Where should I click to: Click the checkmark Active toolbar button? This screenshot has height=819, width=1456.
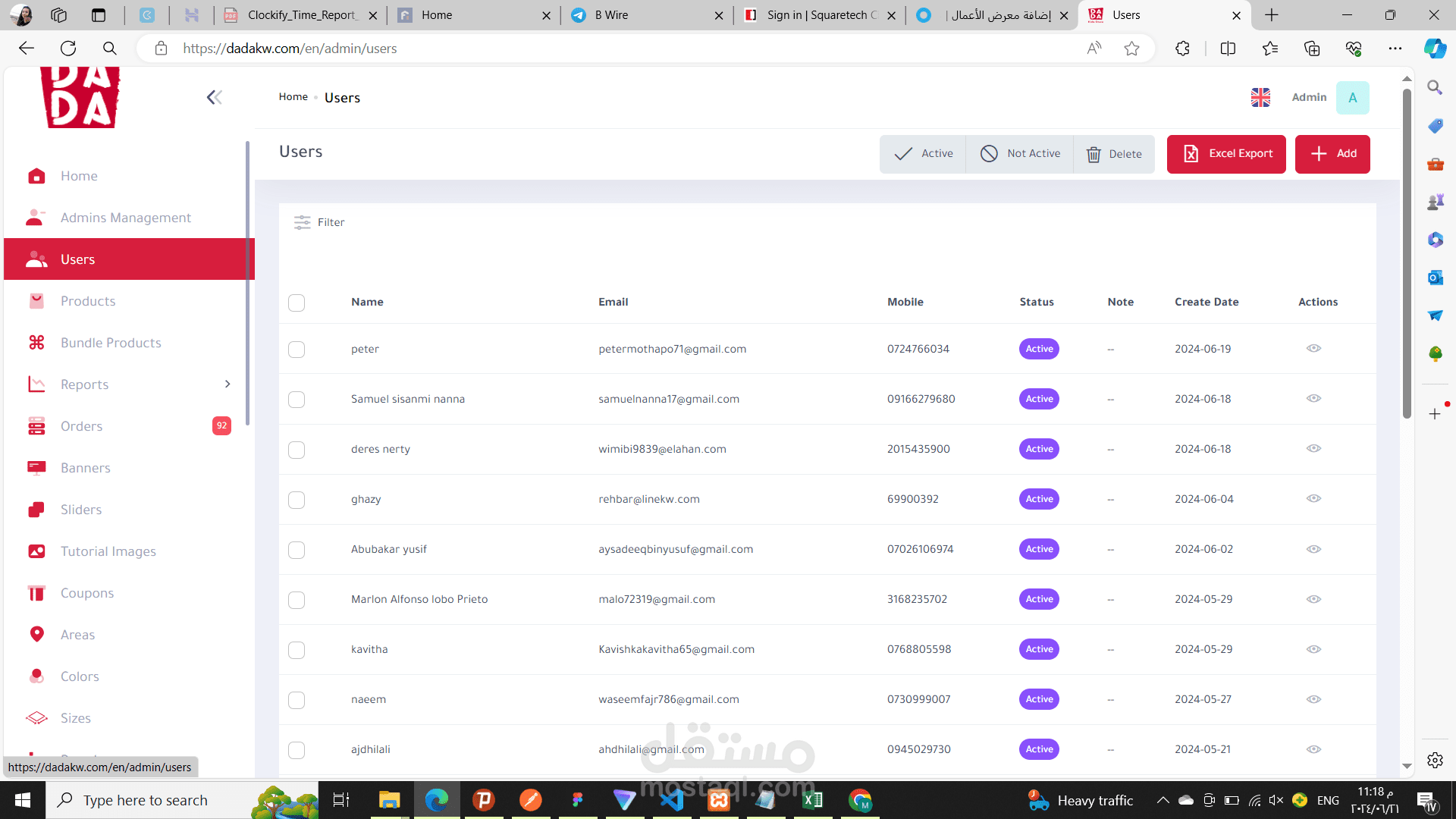coord(923,154)
